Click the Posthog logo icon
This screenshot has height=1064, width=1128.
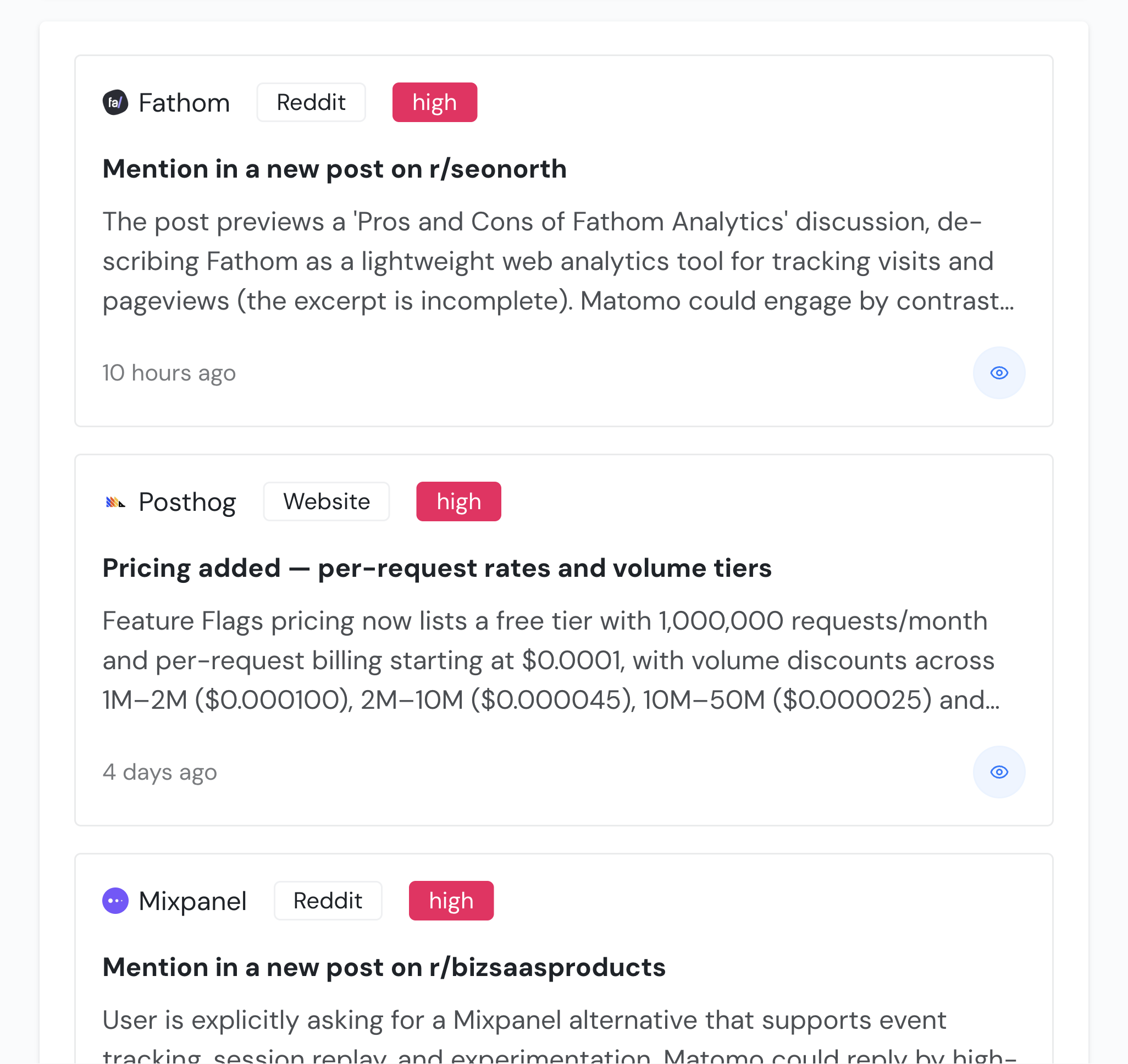(x=115, y=502)
